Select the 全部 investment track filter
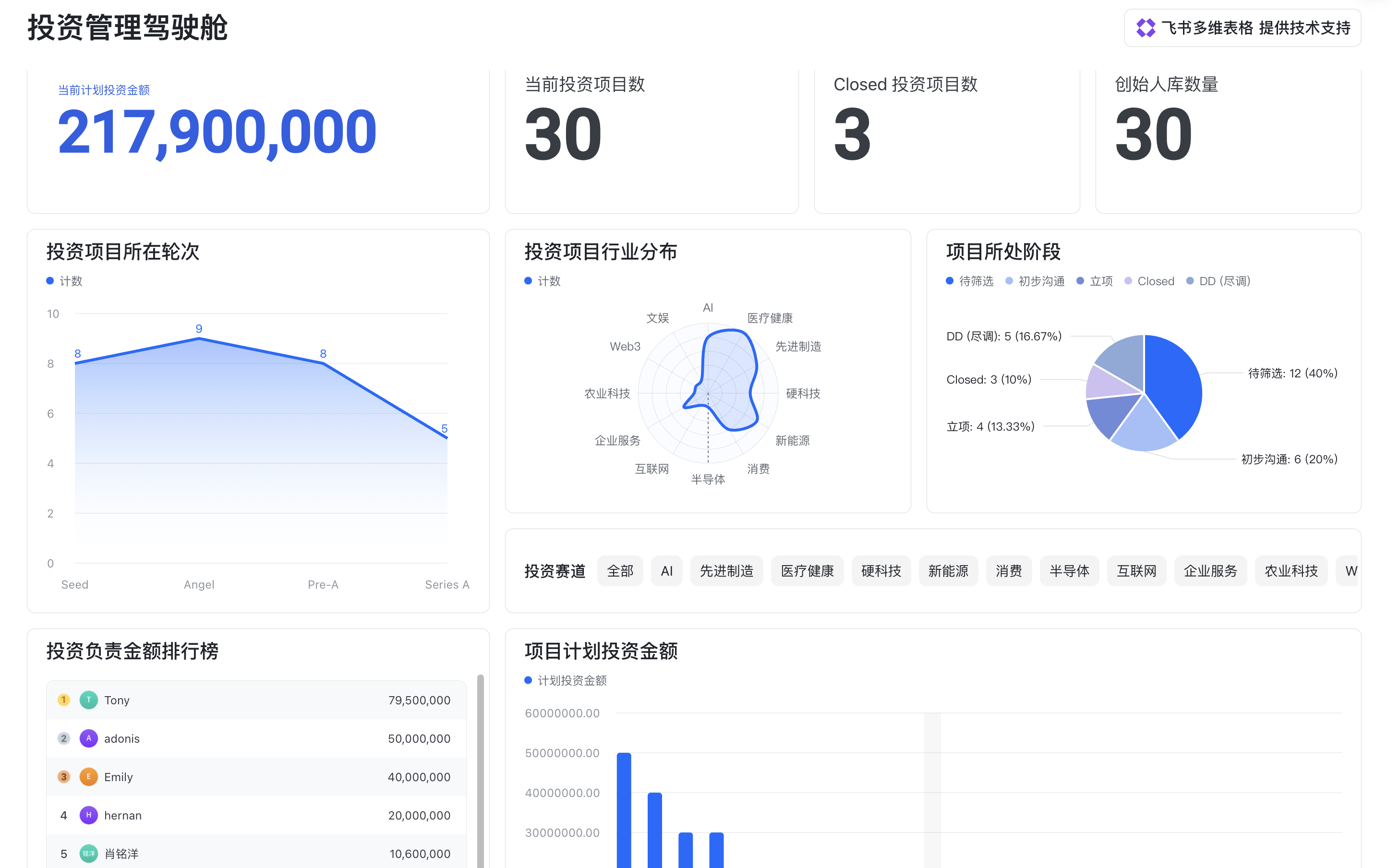Screen dimensions: 1400x868 (x=619, y=571)
